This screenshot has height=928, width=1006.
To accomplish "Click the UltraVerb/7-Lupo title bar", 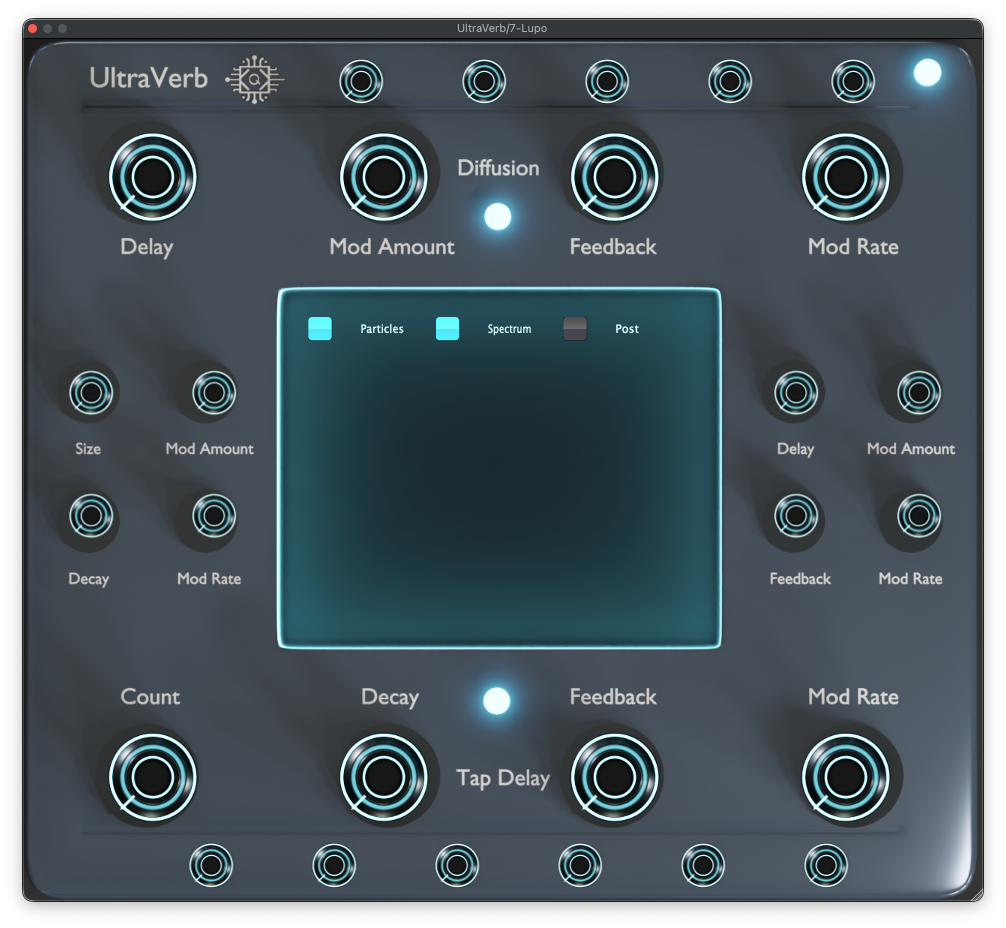I will 503,28.
